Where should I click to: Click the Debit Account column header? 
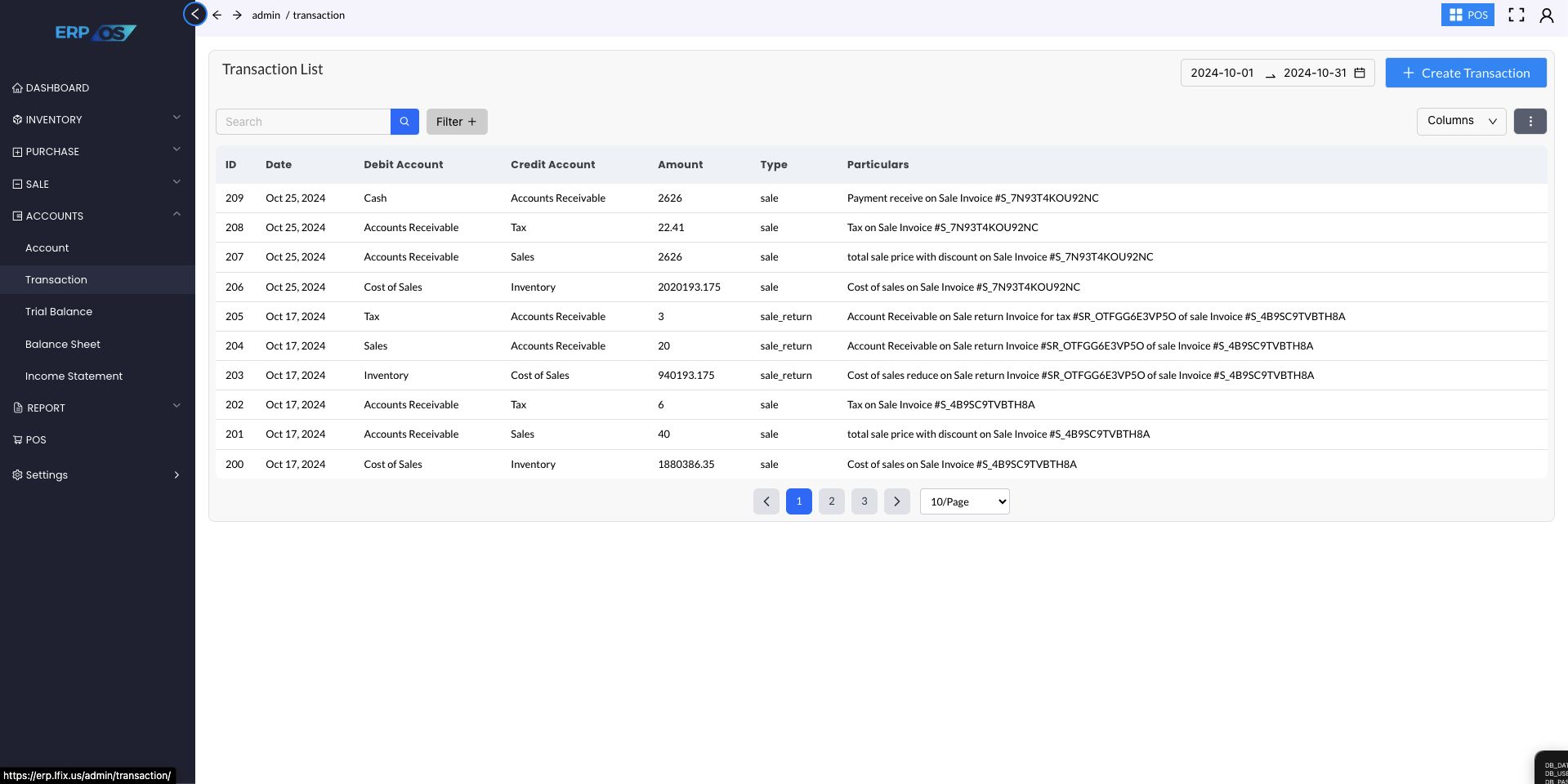click(404, 164)
